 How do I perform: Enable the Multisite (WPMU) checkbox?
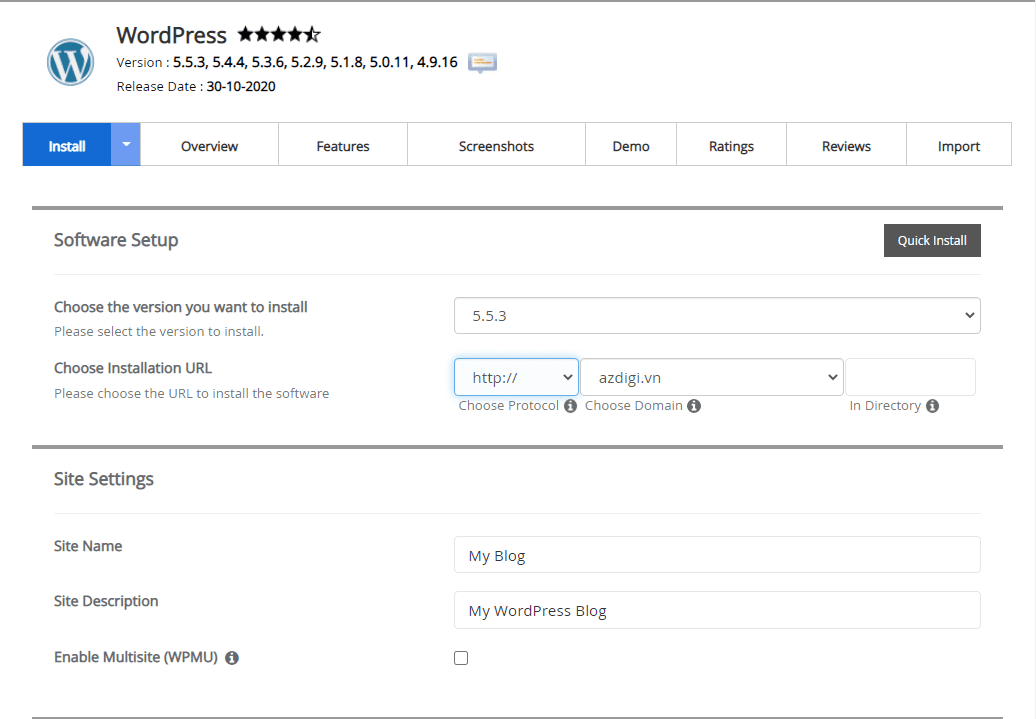point(461,658)
